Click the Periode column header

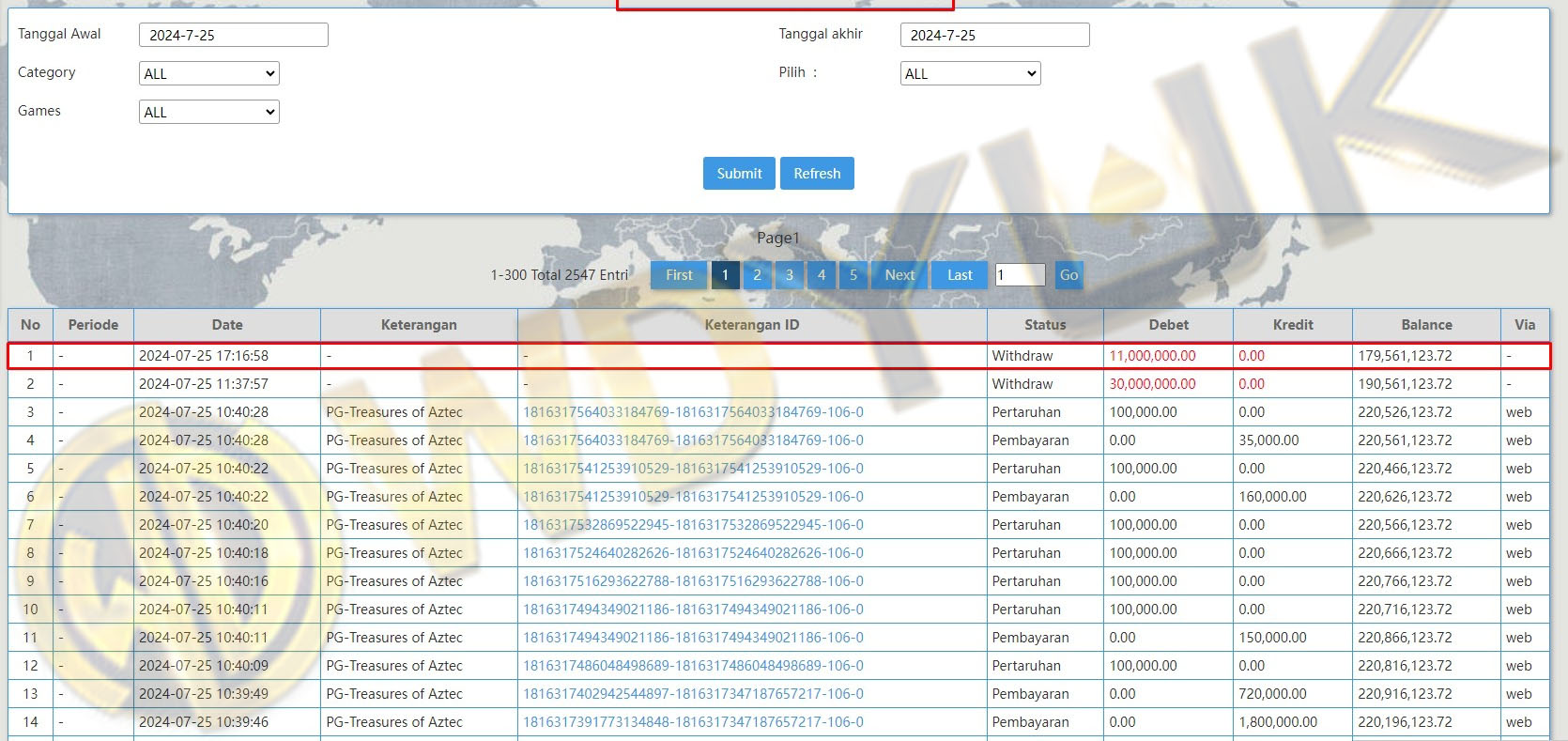[93, 325]
